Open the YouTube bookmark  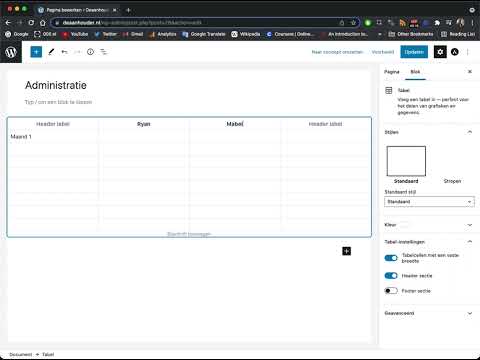pyautogui.click(x=75, y=34)
